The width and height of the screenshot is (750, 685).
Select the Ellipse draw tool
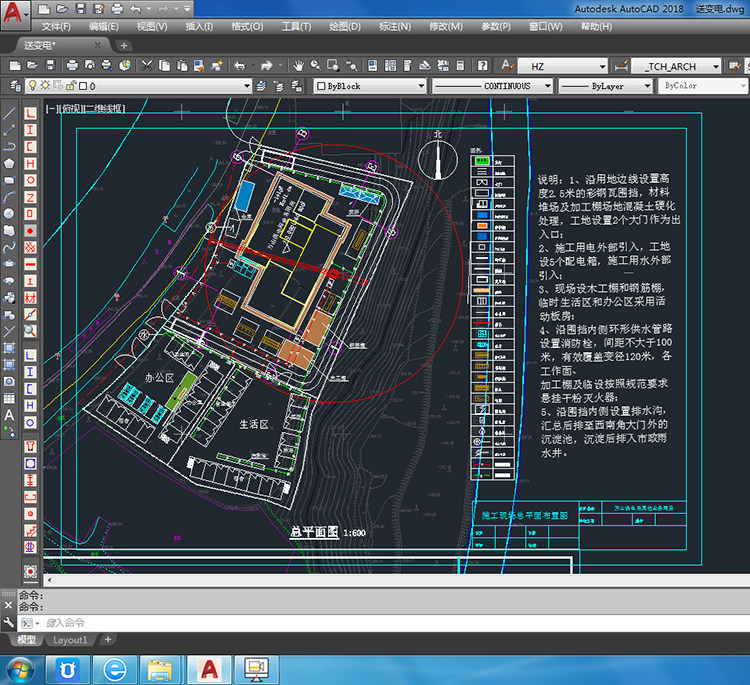coord(9,264)
